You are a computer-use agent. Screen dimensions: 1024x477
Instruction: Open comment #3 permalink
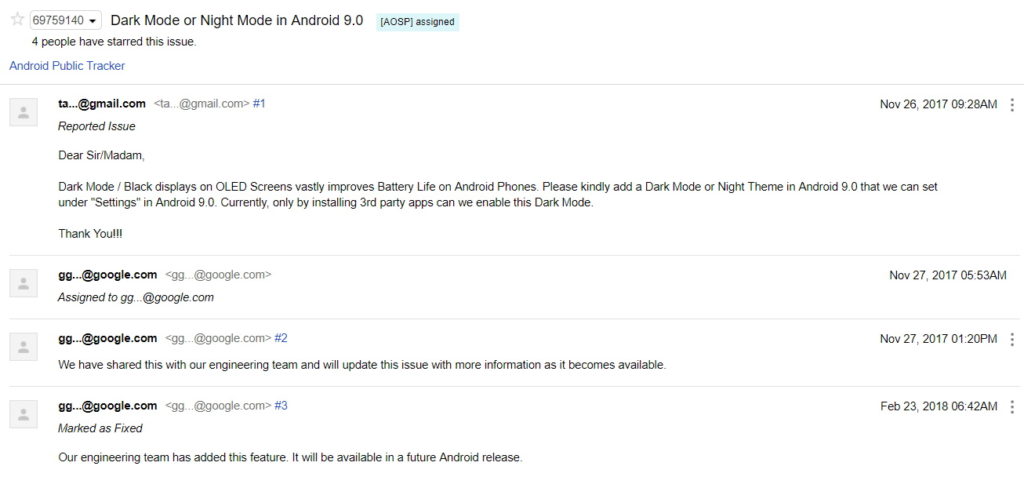(281, 406)
